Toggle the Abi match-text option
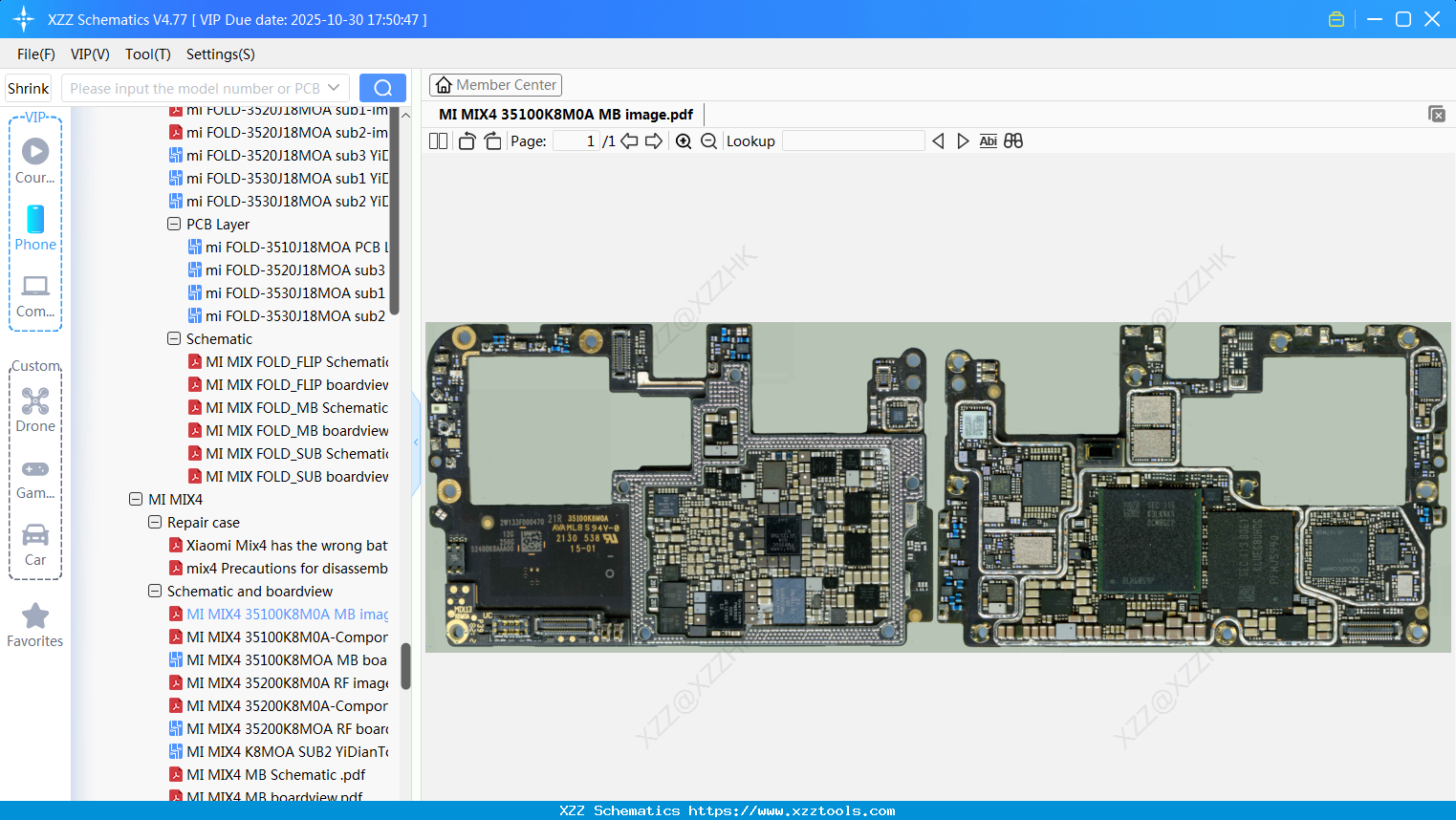Screen dimensions: 1456x820 988,141
